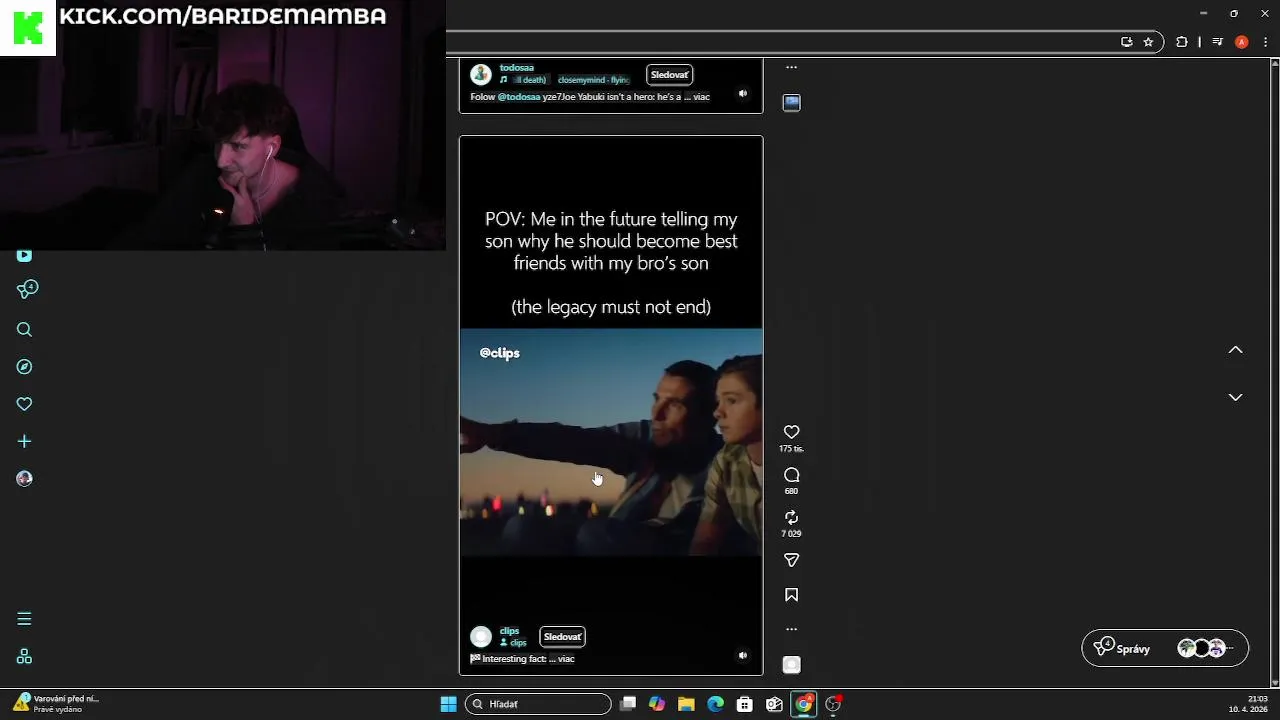Expand todosaa caption with viac
The image size is (1280, 720).
coord(701,97)
